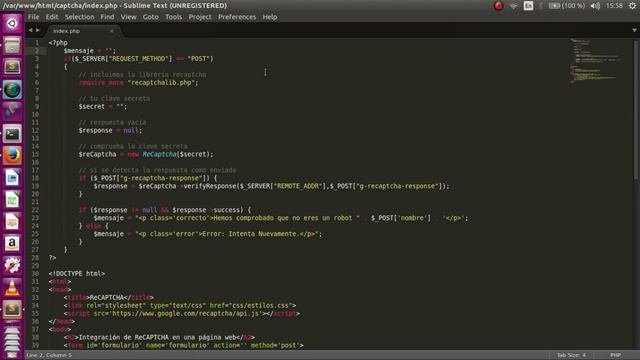
Task: Click the $response != null && success line
Action: click(165, 210)
